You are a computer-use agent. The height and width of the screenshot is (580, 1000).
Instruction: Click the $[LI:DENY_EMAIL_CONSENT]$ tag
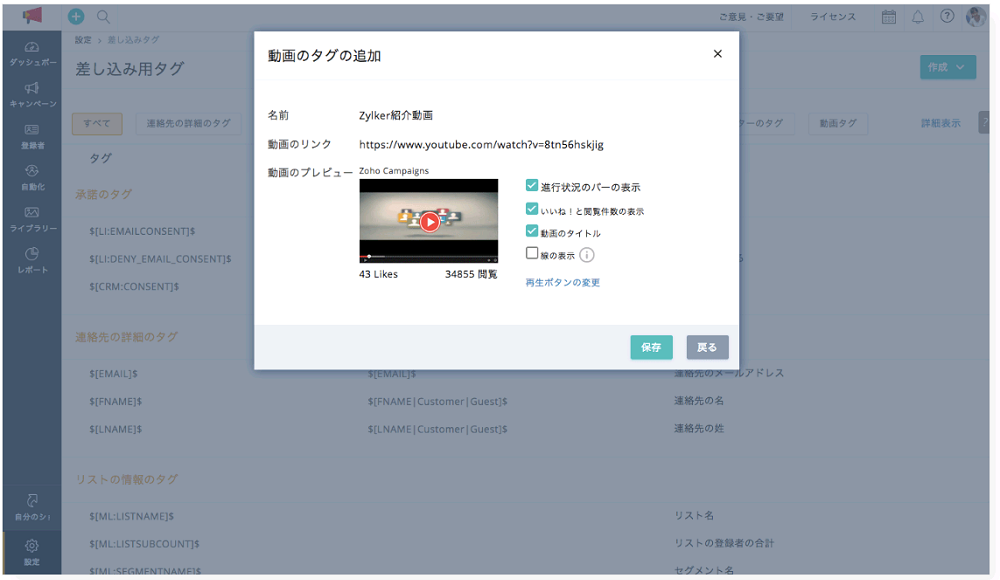(x=160, y=259)
